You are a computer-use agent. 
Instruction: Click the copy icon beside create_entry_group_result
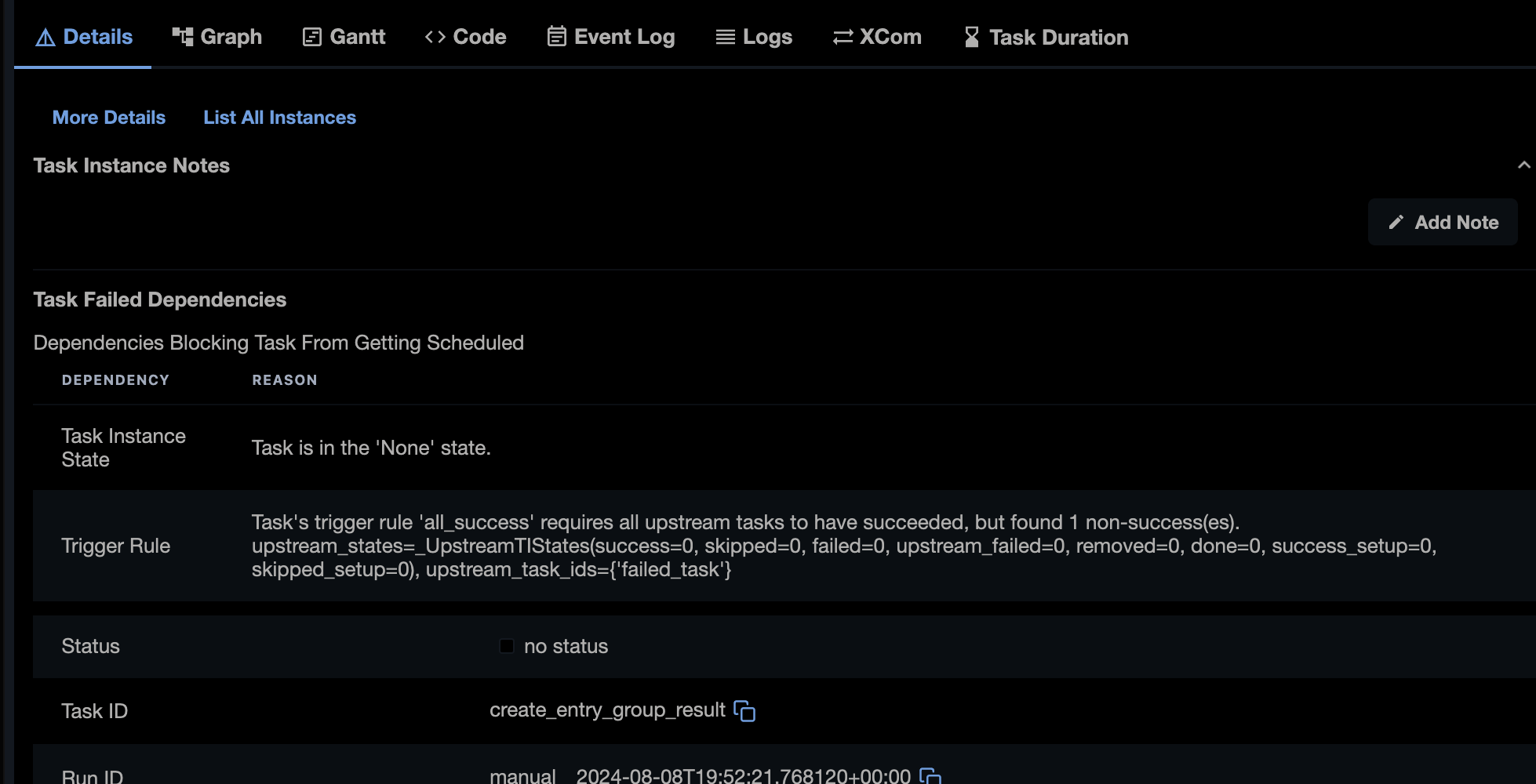point(744,712)
